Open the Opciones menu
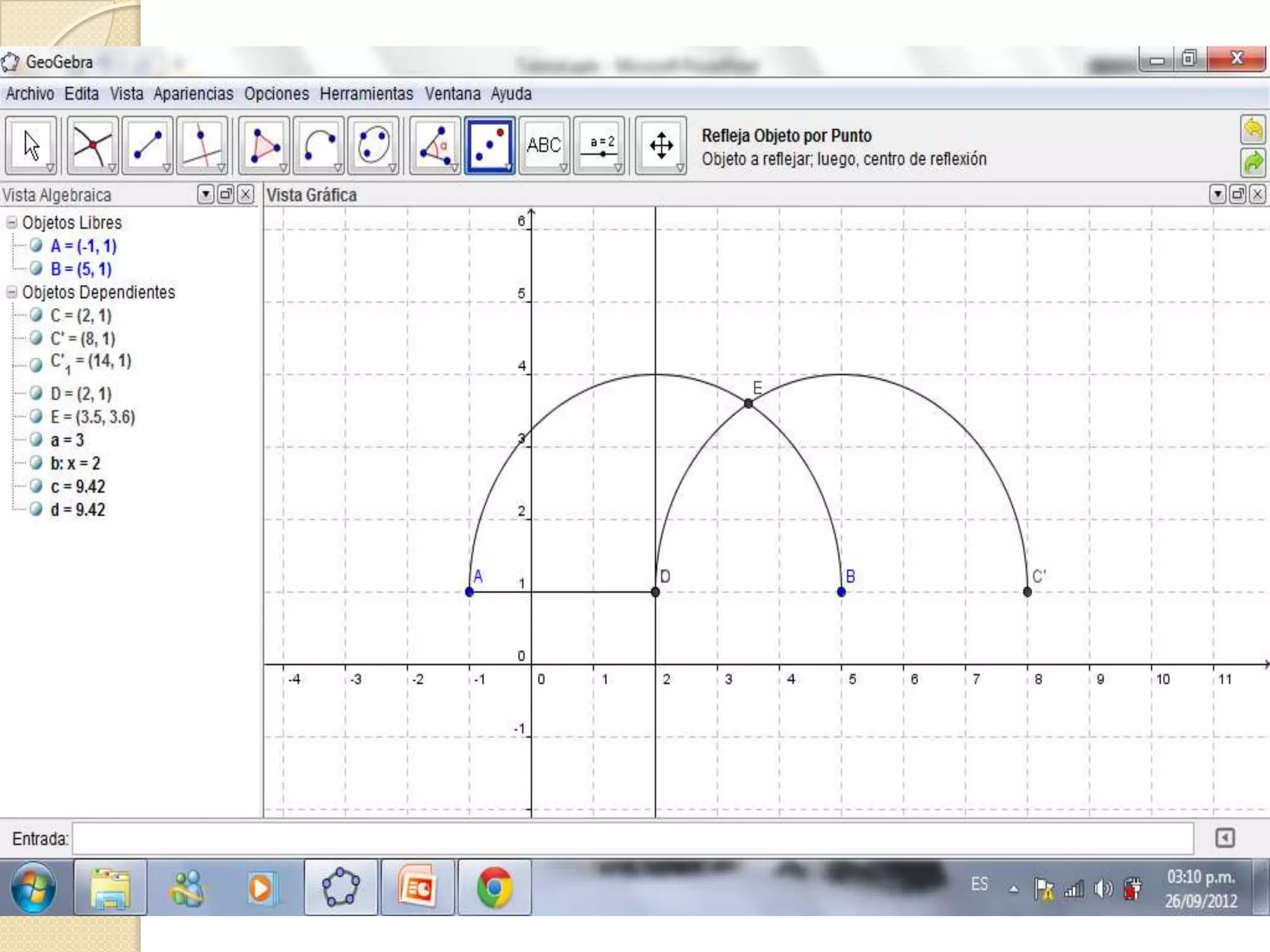This screenshot has height=952, width=1270. click(x=276, y=94)
